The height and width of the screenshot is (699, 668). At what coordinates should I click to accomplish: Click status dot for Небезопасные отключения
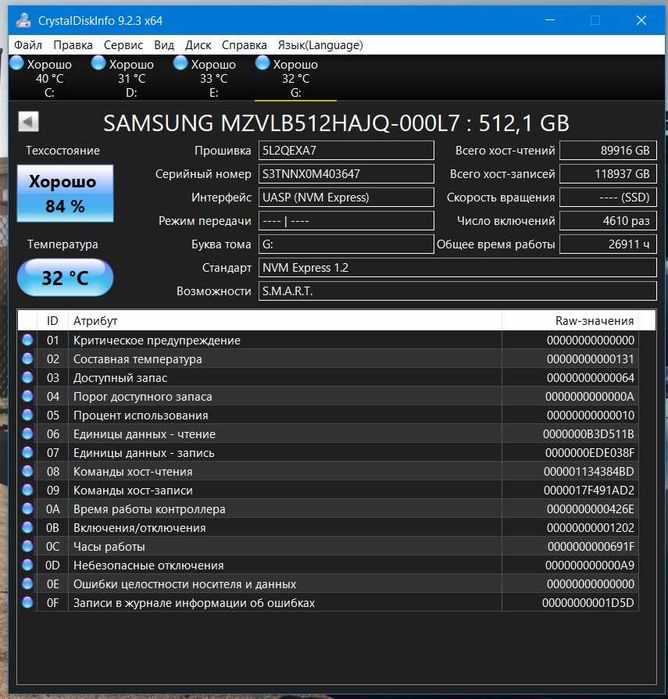point(27,564)
